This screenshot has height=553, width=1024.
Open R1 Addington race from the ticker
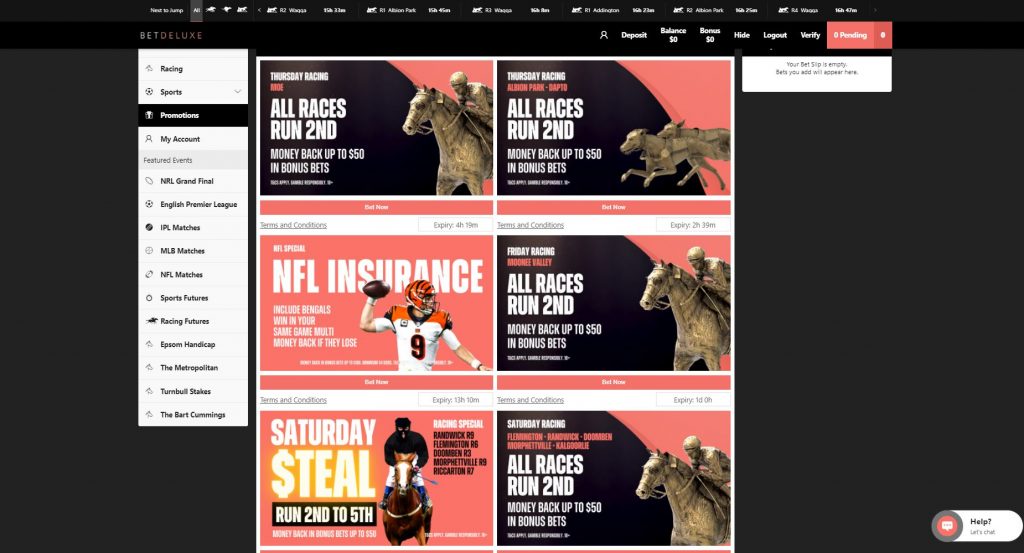613,10
